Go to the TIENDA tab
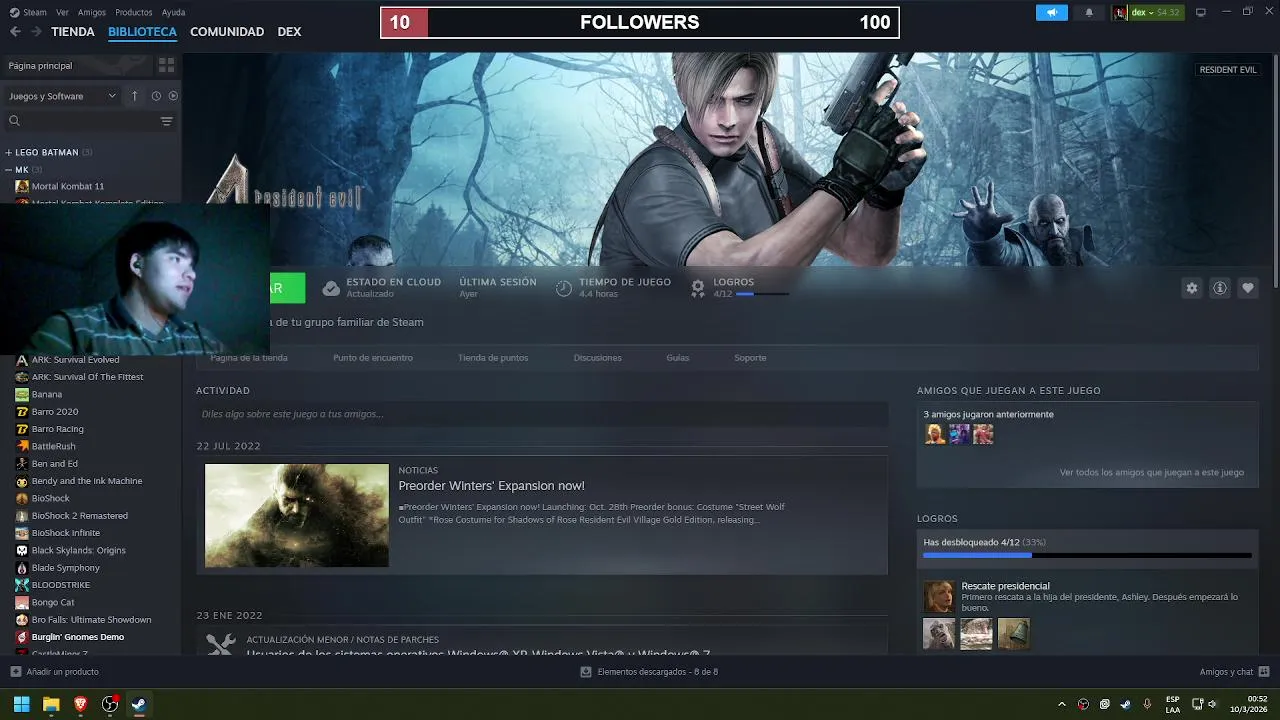Viewport: 1280px width, 720px height. pos(73,32)
